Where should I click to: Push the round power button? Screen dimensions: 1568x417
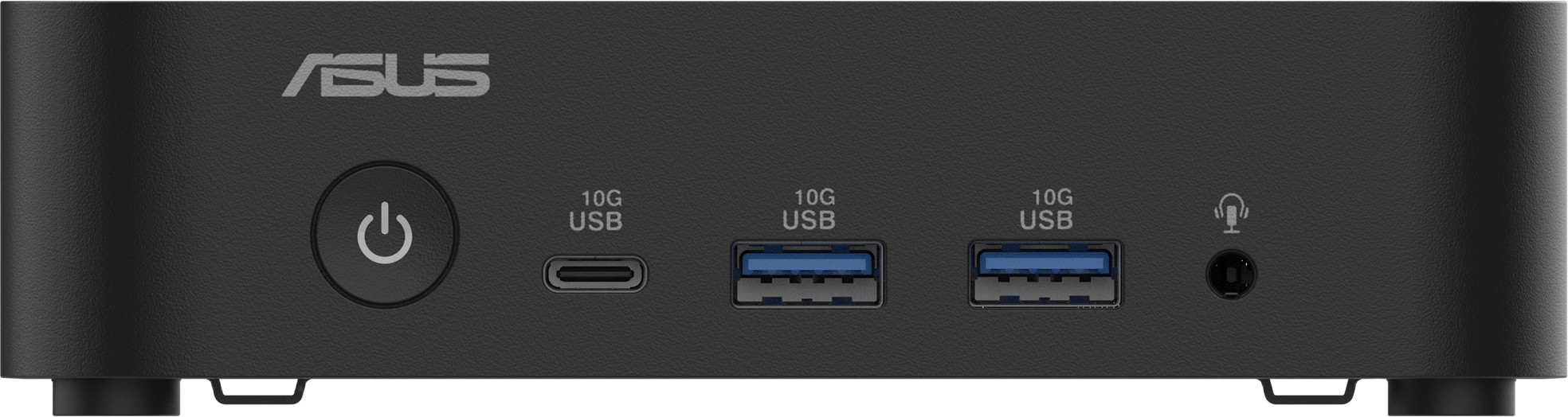(385, 236)
